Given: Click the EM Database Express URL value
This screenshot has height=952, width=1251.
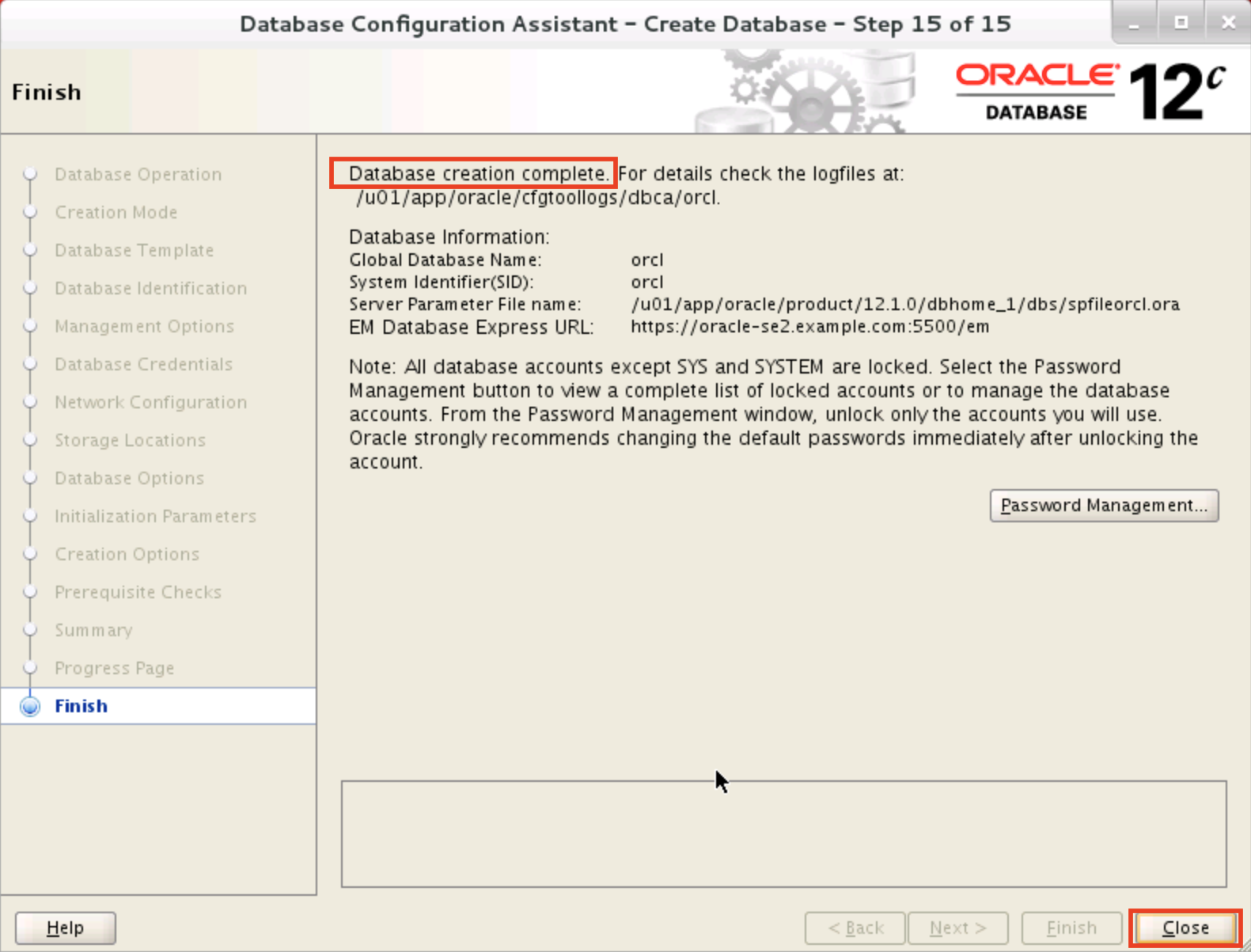Looking at the screenshot, I should pos(810,326).
